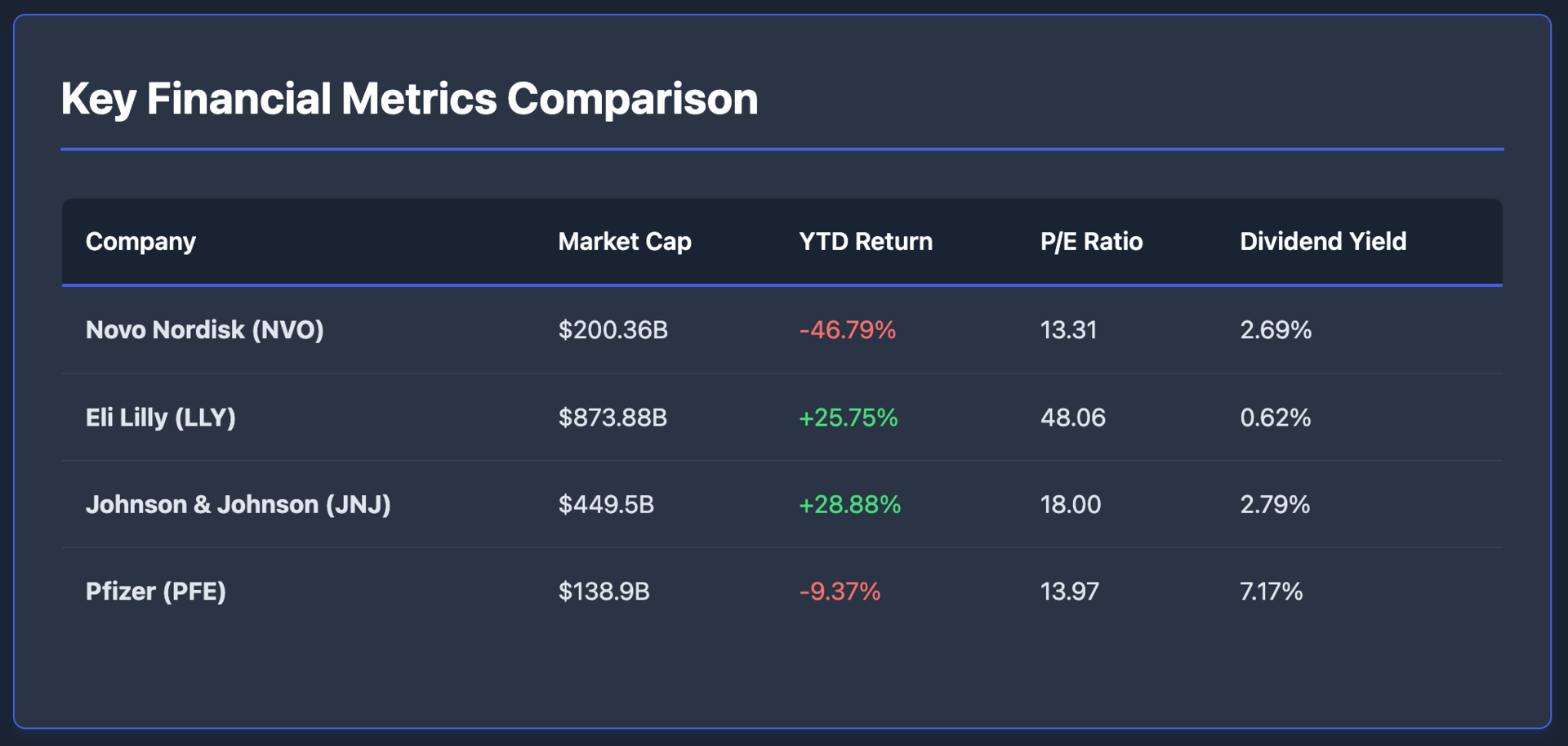Click the Key Financial Metrics Comparison heading
Image resolution: width=1568 pixels, height=746 pixels.
tap(409, 99)
